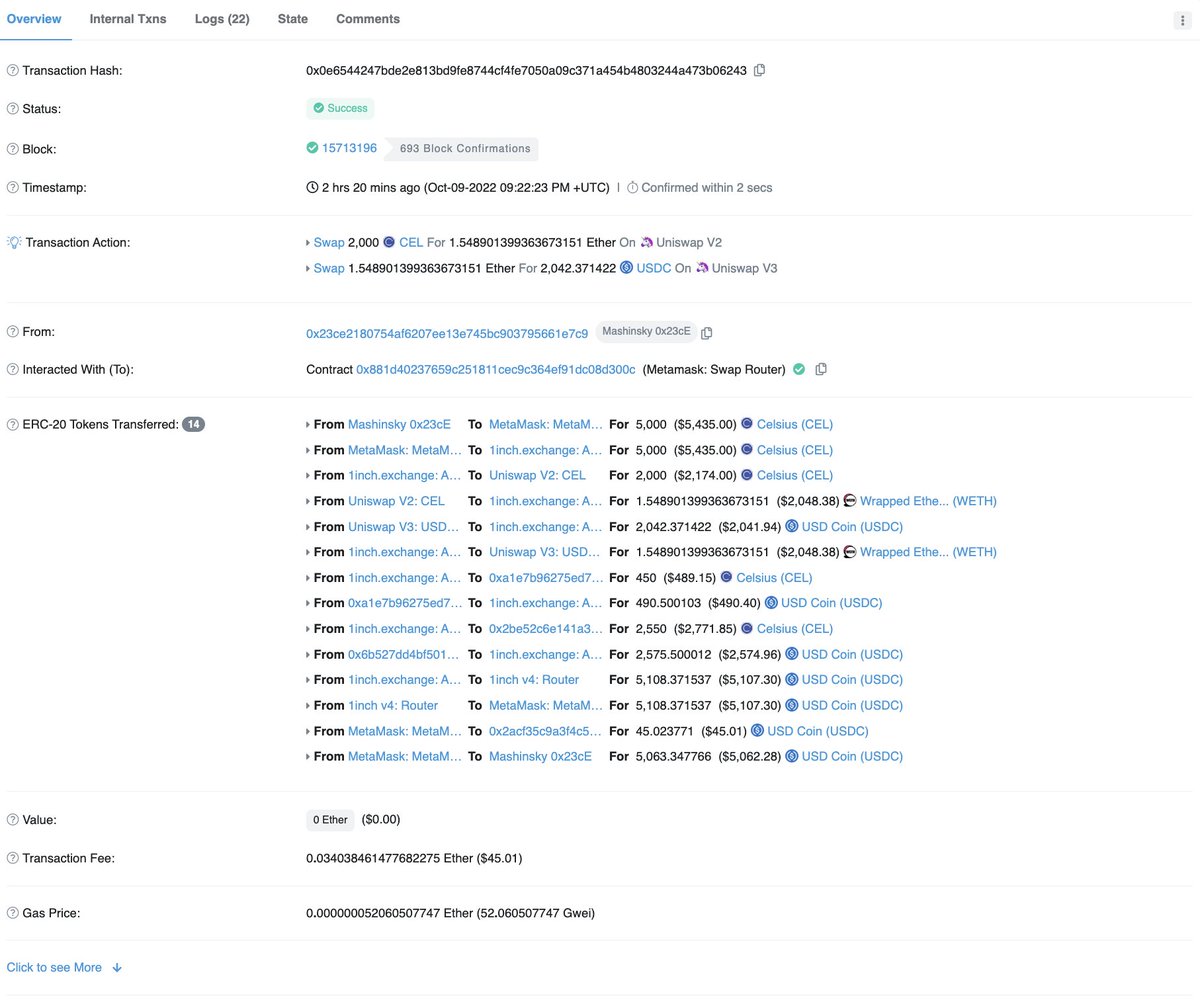Viewport: 1200px width, 1000px height.
Task: Click the help icon beside Transaction Hash
Action: [x=13, y=70]
